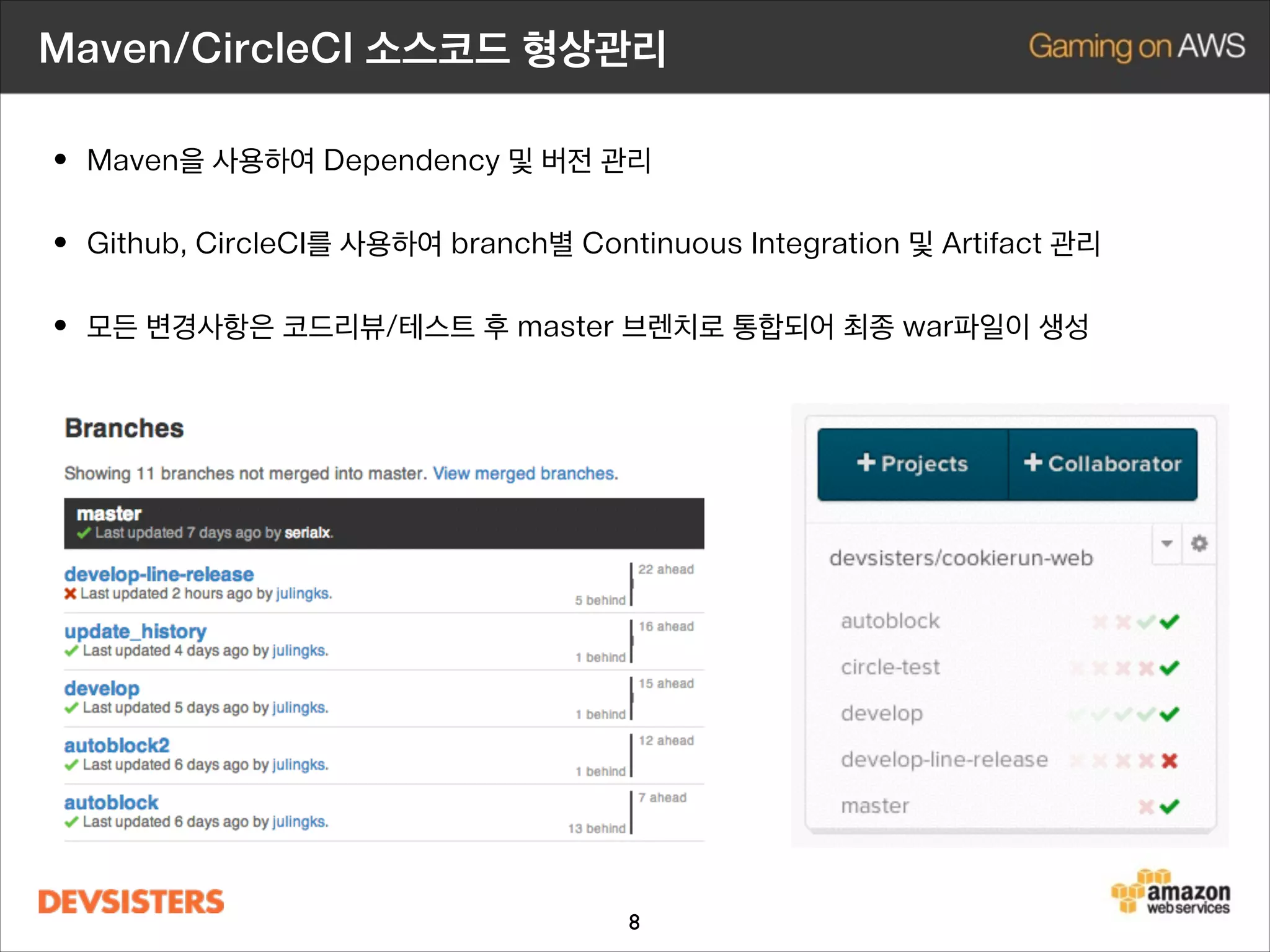1270x952 pixels.
Task: Click faded red X before master check
Action: (x=1146, y=806)
